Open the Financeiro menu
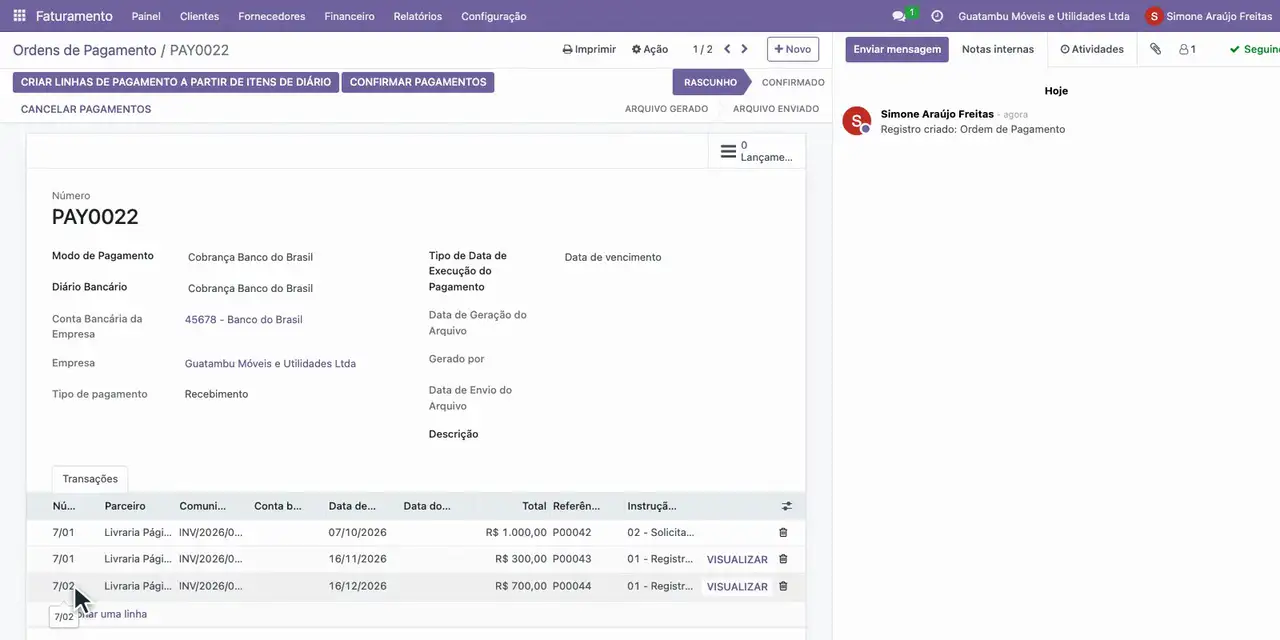The image size is (1280, 640). pos(349,16)
